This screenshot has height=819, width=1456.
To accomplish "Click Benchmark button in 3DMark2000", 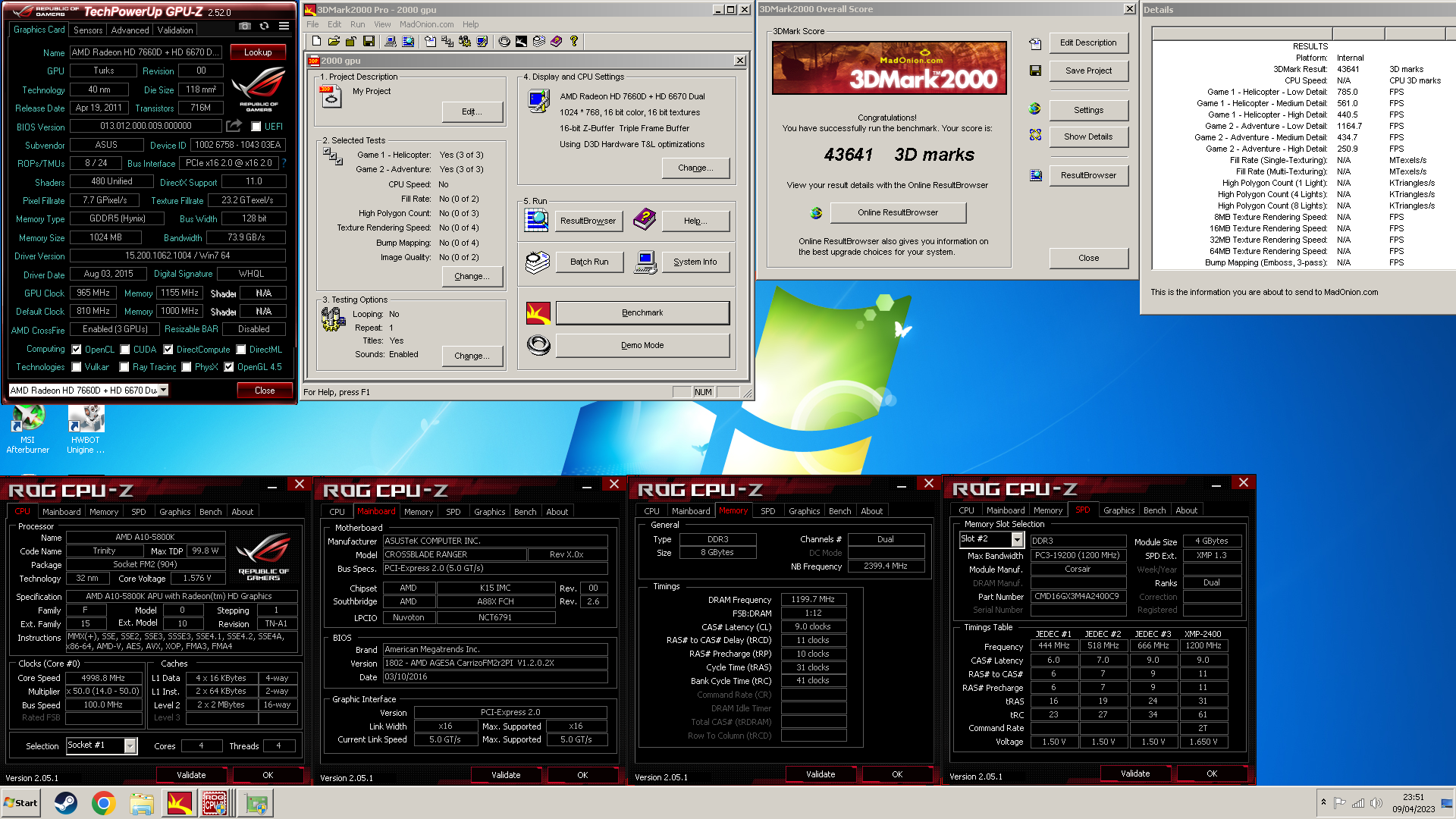I will pos(642,312).
